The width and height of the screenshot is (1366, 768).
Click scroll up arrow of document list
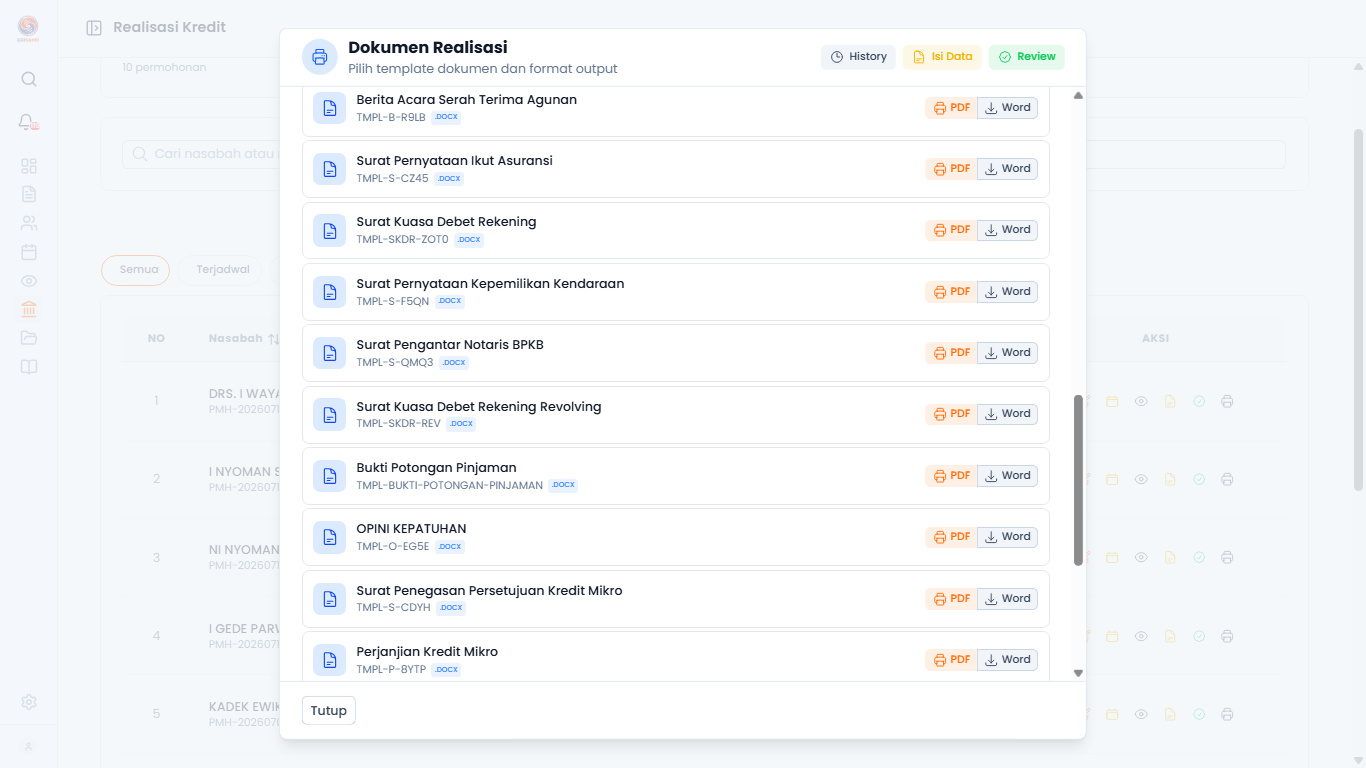(1078, 95)
